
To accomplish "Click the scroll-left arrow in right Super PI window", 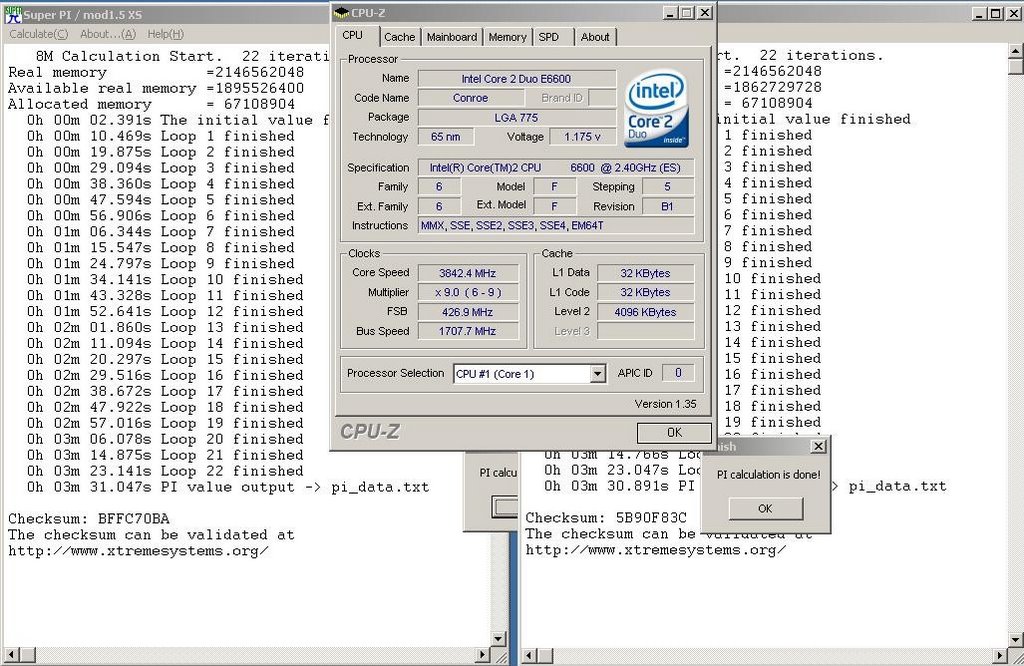I will pyautogui.click(x=529, y=654).
